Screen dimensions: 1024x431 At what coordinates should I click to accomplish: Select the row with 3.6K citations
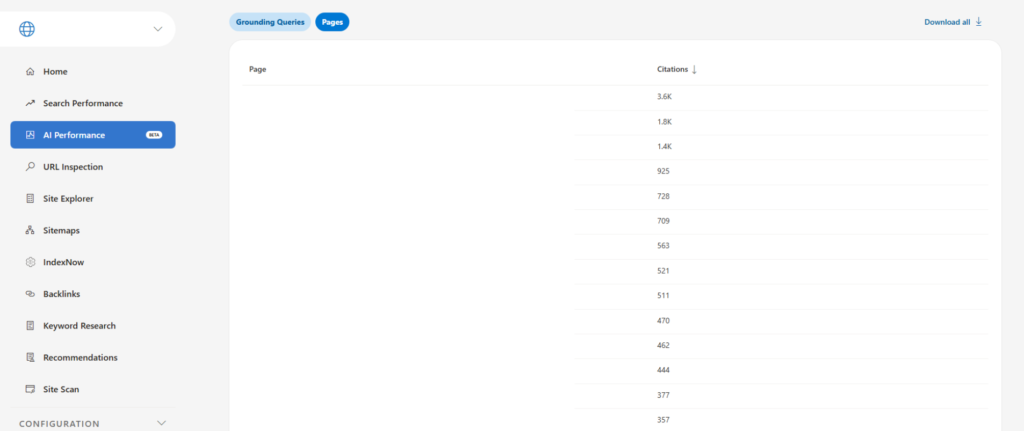coord(664,97)
